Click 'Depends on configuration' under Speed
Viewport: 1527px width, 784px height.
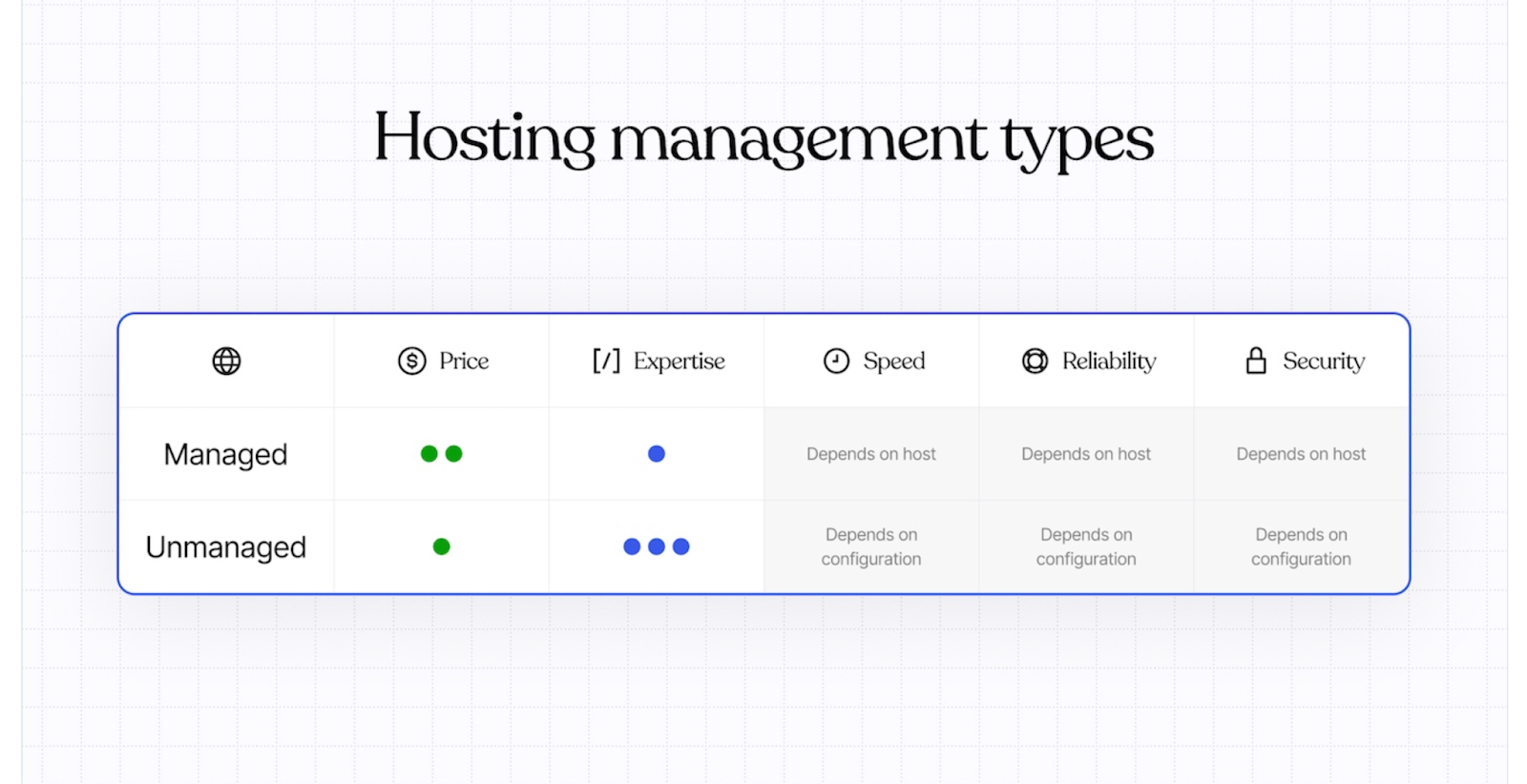[871, 547]
